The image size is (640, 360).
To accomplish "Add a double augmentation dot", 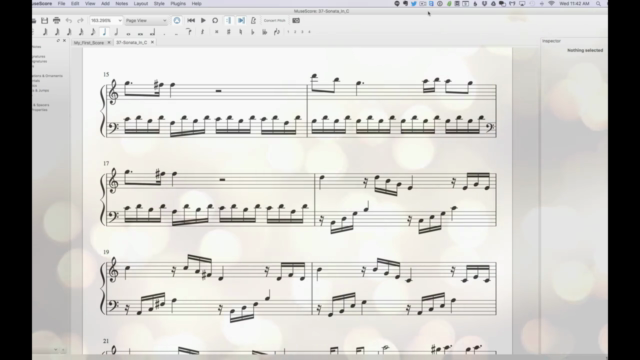I will click(x=176, y=33).
